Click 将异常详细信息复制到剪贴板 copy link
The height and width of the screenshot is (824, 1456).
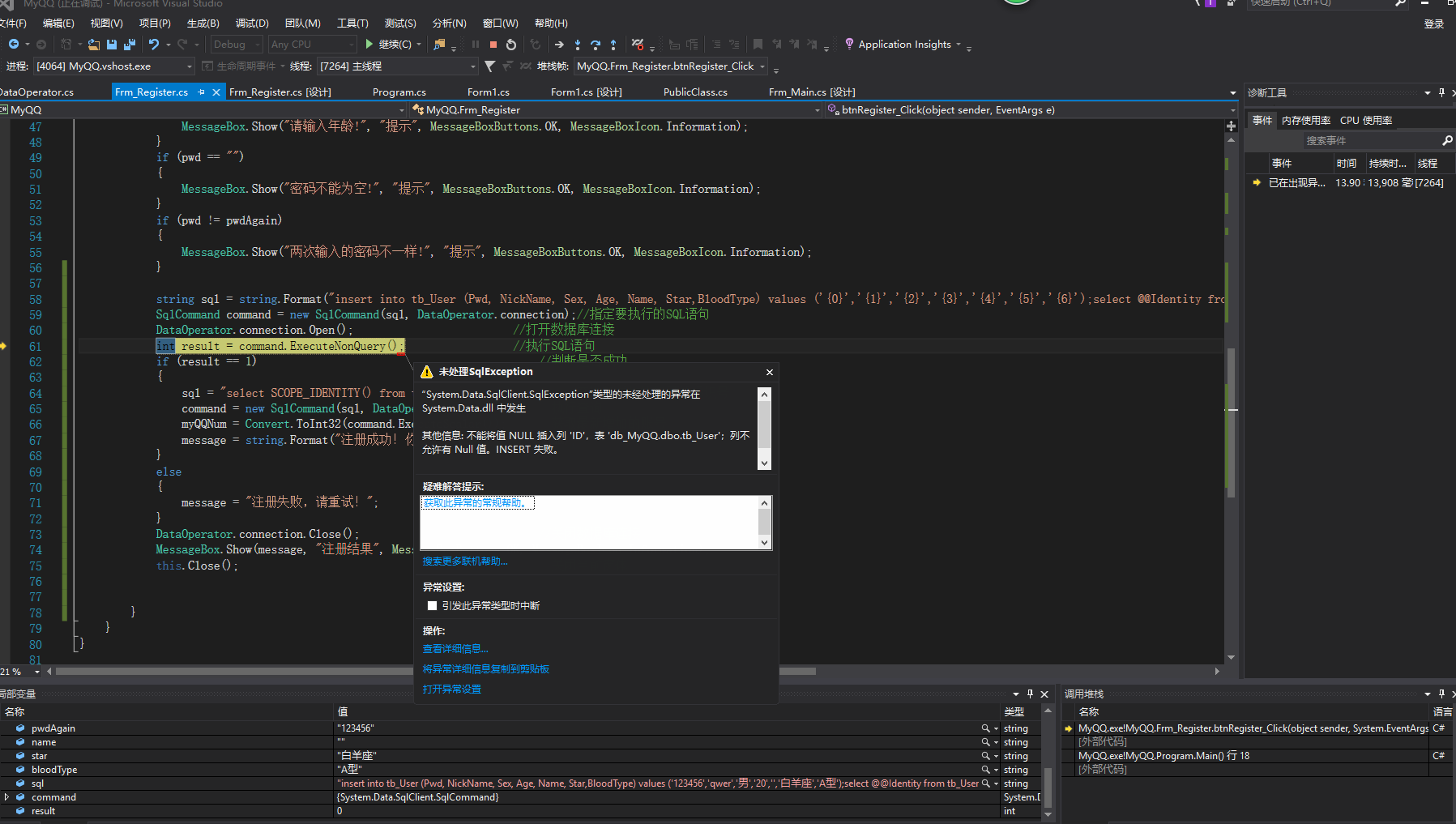(486, 669)
